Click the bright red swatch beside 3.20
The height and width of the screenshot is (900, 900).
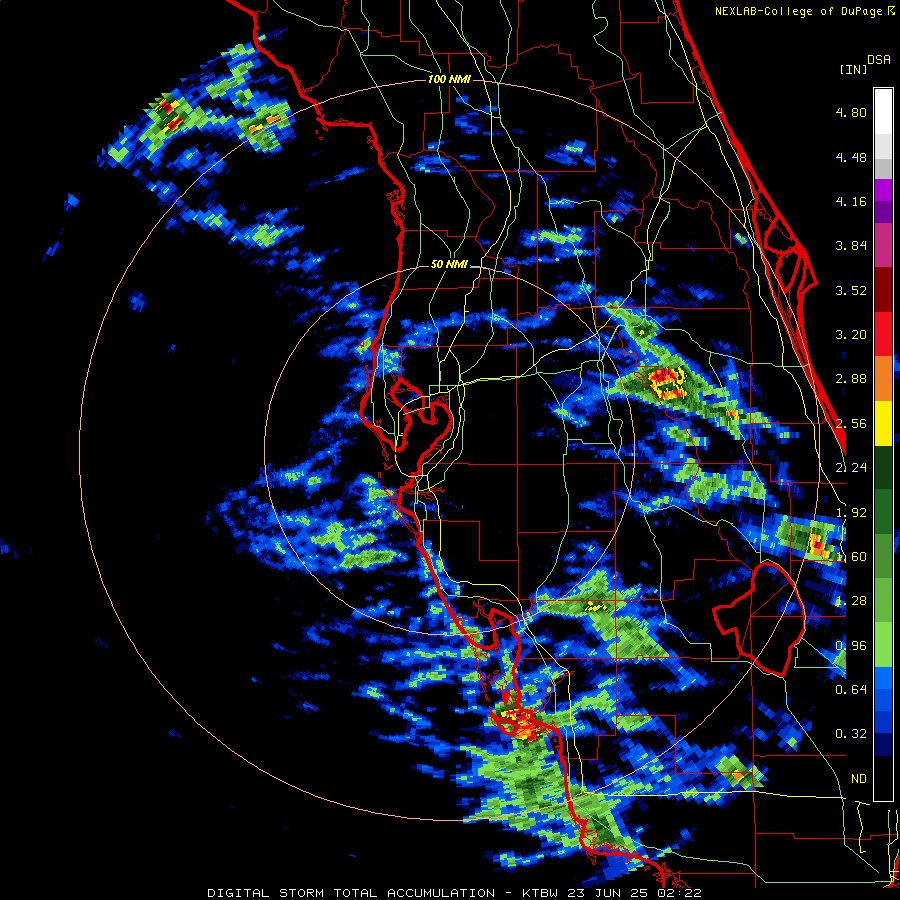coord(883,334)
